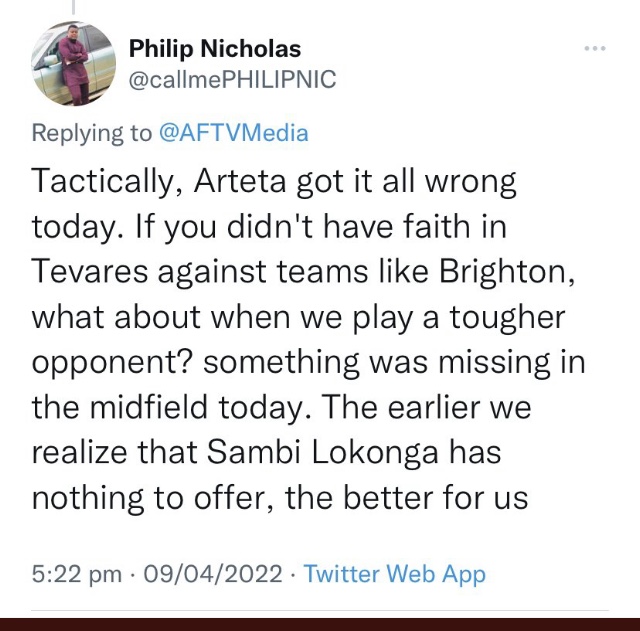Visit the @AFTVMedia mention link
This screenshot has width=640, height=631.
coord(233,133)
